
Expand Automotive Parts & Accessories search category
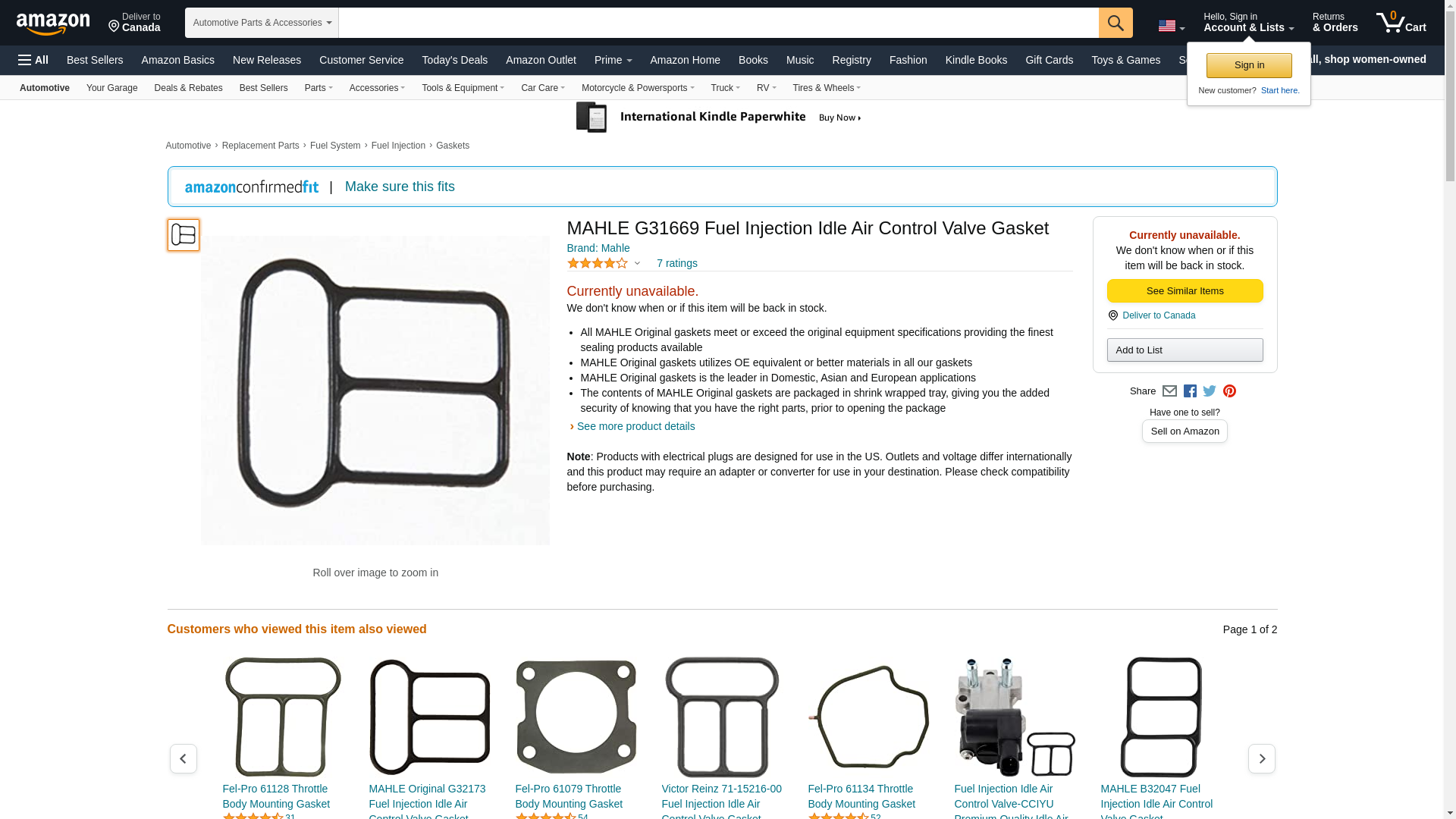[x=262, y=23]
